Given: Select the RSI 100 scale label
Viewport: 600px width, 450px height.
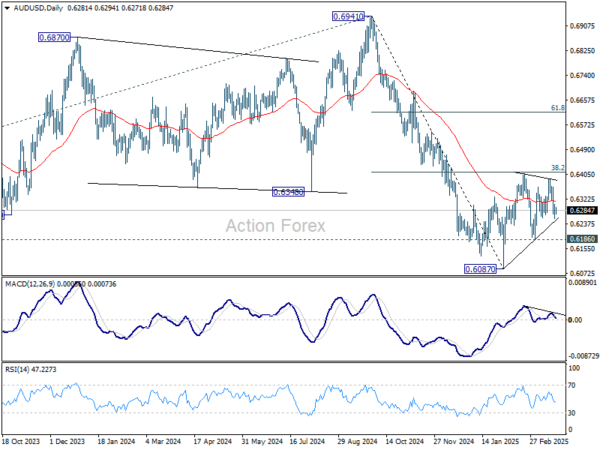Looking at the screenshot, I should (x=575, y=368).
